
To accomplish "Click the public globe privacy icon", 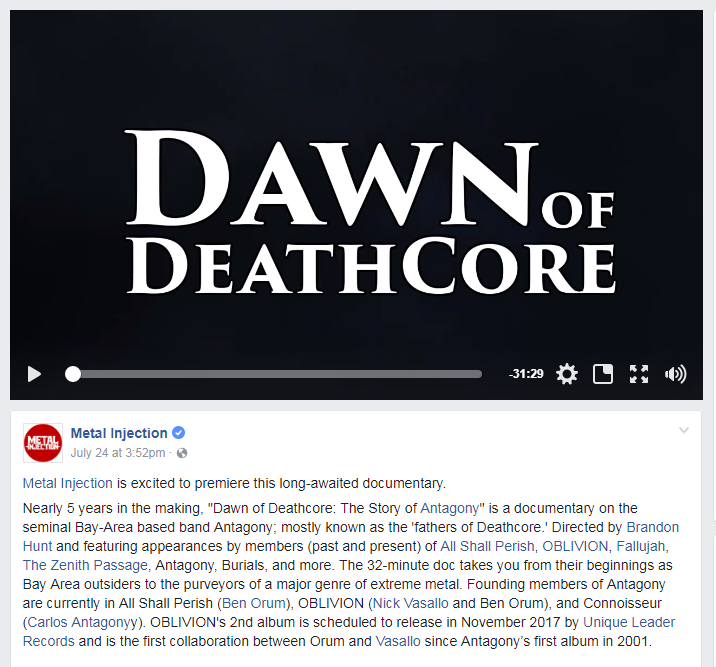I will pos(182,453).
